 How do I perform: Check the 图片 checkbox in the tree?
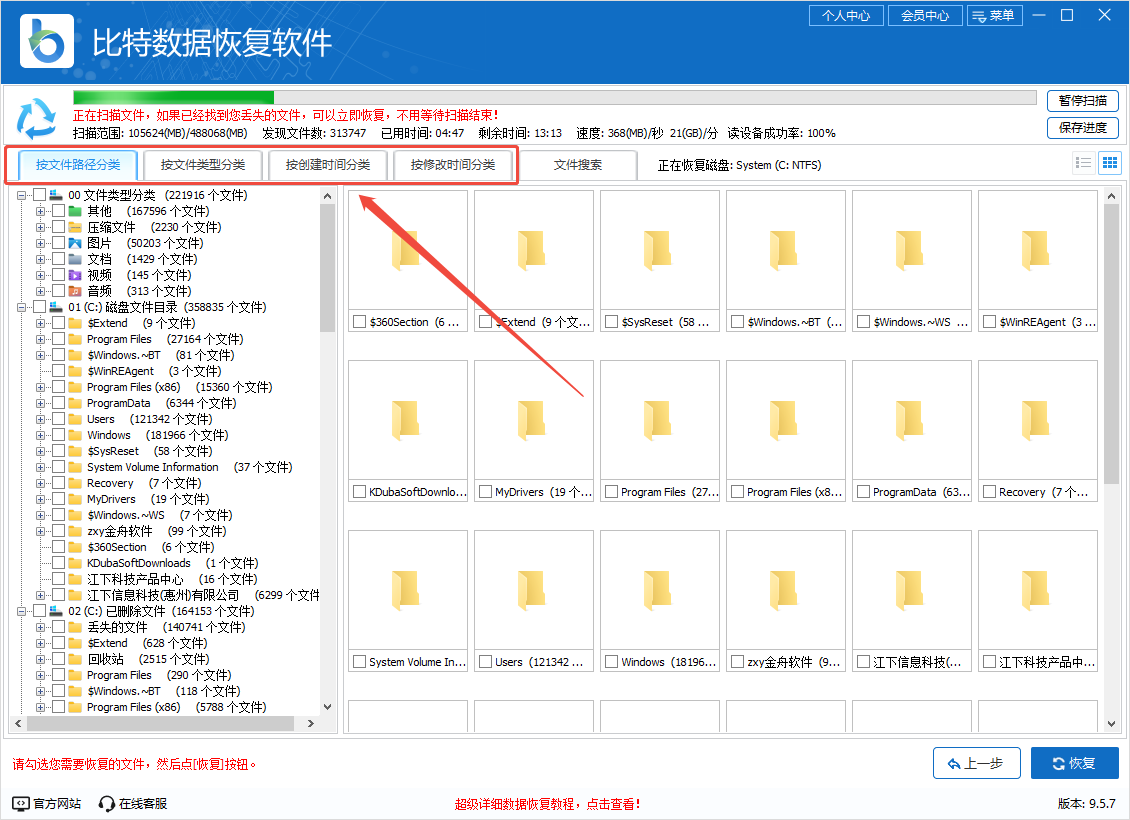(x=58, y=244)
